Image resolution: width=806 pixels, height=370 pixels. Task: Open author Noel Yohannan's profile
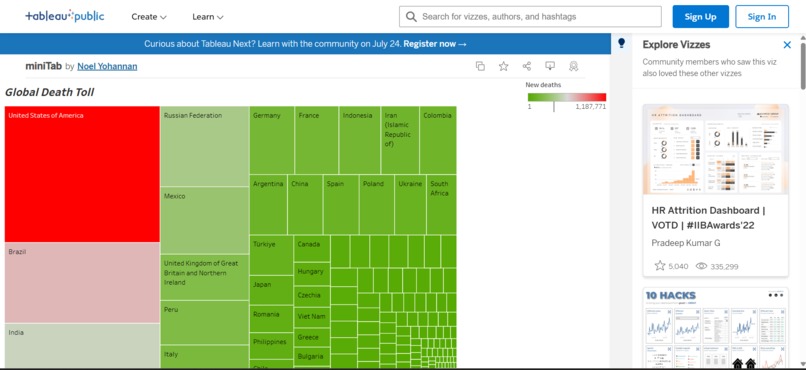tap(107, 66)
